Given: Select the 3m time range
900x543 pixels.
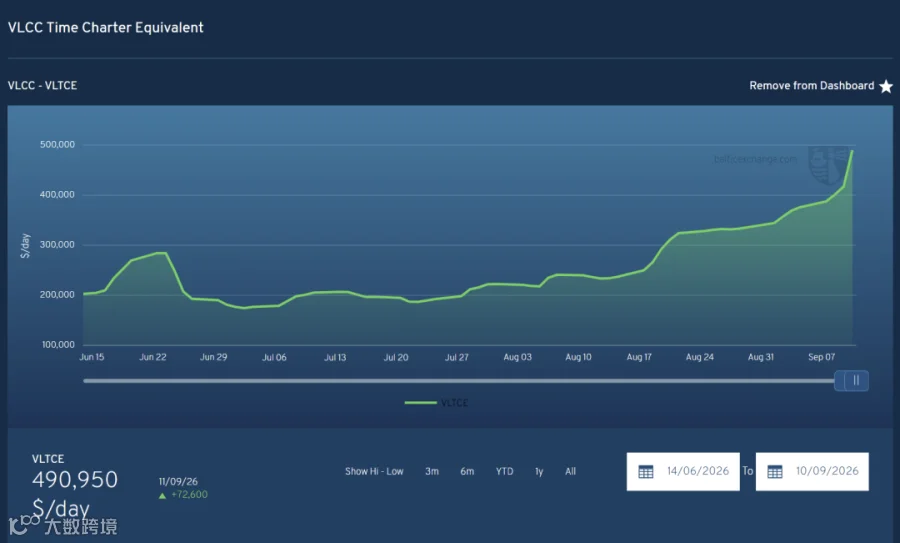Looking at the screenshot, I should tap(432, 471).
